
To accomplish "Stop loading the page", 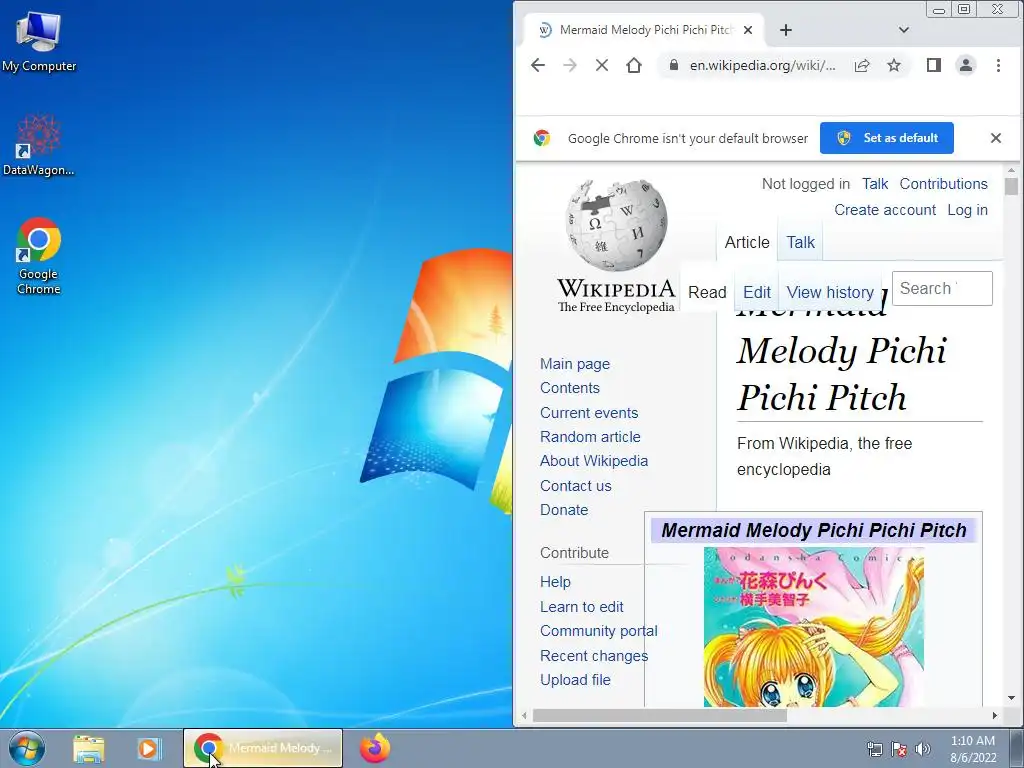I will coord(601,65).
